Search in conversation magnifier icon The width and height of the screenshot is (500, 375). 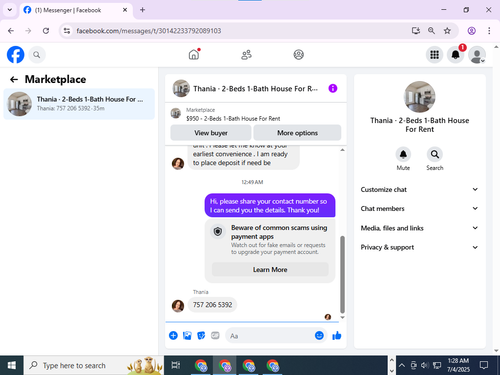click(x=435, y=154)
